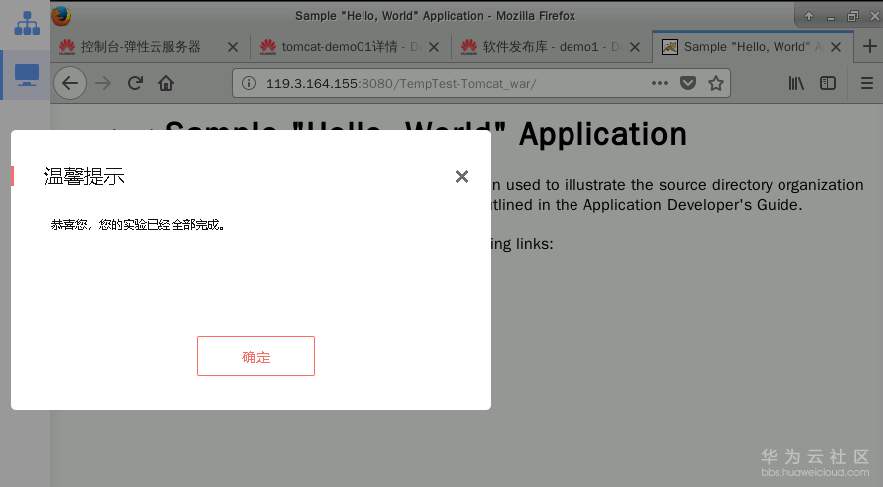This screenshot has width=883, height=487.
Task: Open the Firefox home page icon
Action: (166, 83)
